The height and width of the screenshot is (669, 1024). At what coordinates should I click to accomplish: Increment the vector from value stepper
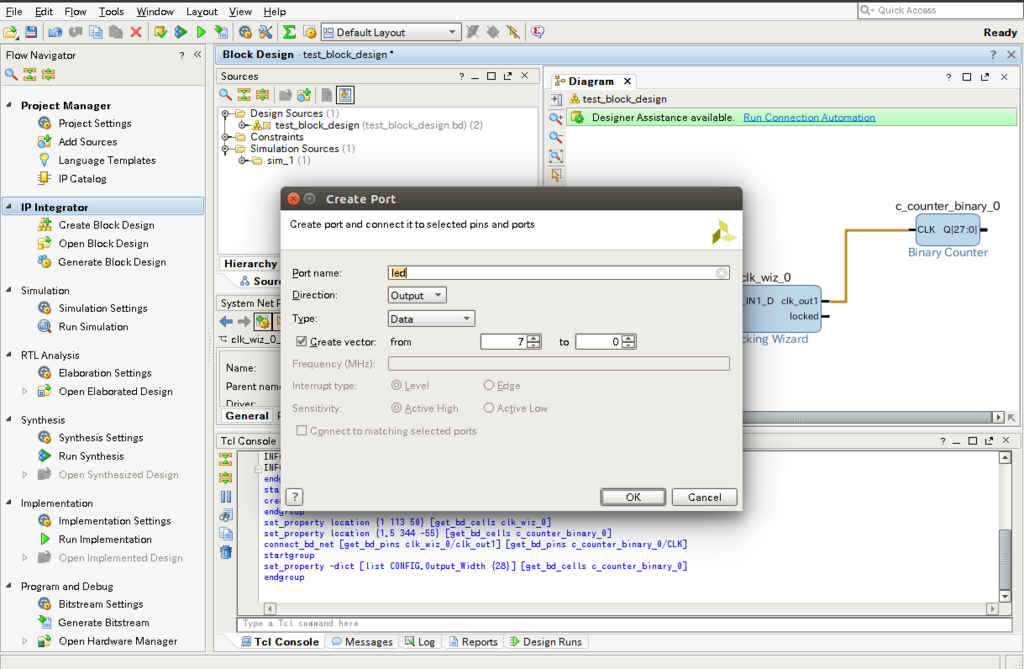(x=534, y=338)
